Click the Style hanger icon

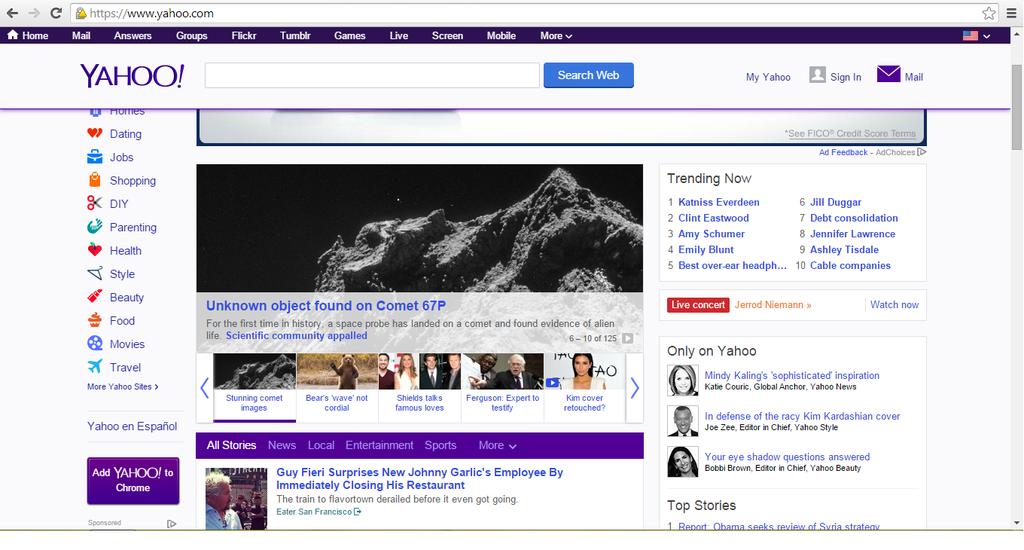click(x=95, y=274)
